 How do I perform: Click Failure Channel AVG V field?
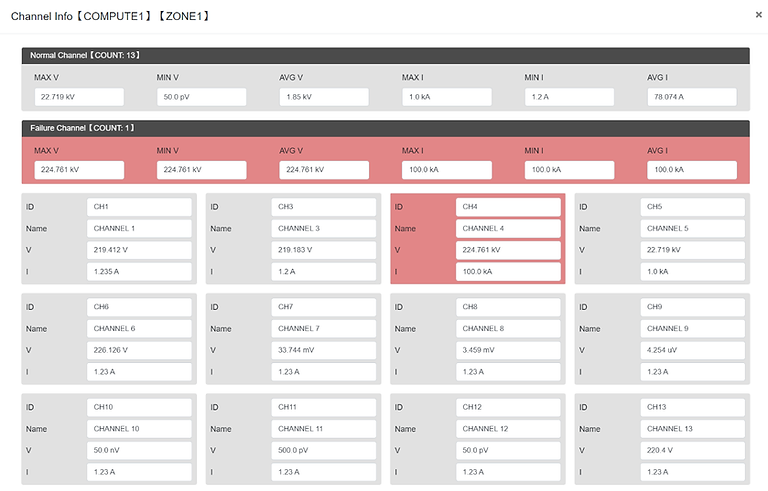(x=324, y=170)
